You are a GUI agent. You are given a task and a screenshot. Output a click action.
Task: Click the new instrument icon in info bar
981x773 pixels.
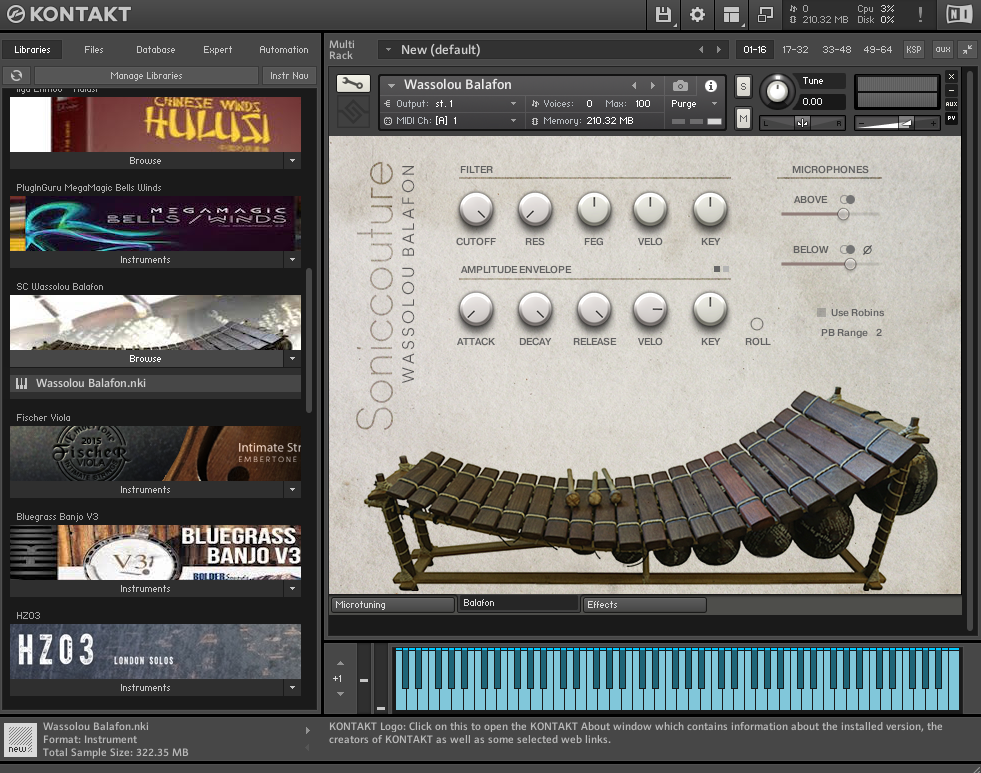coord(19,739)
